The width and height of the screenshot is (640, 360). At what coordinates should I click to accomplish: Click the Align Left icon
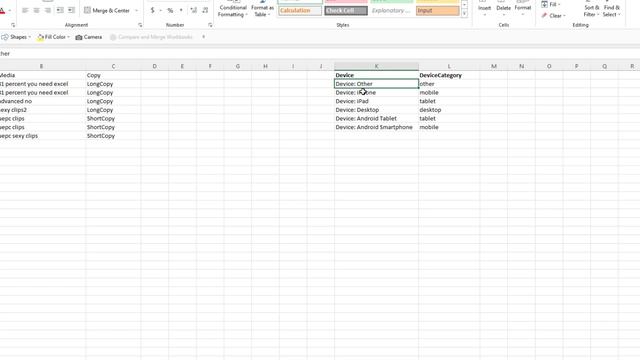(25, 10)
